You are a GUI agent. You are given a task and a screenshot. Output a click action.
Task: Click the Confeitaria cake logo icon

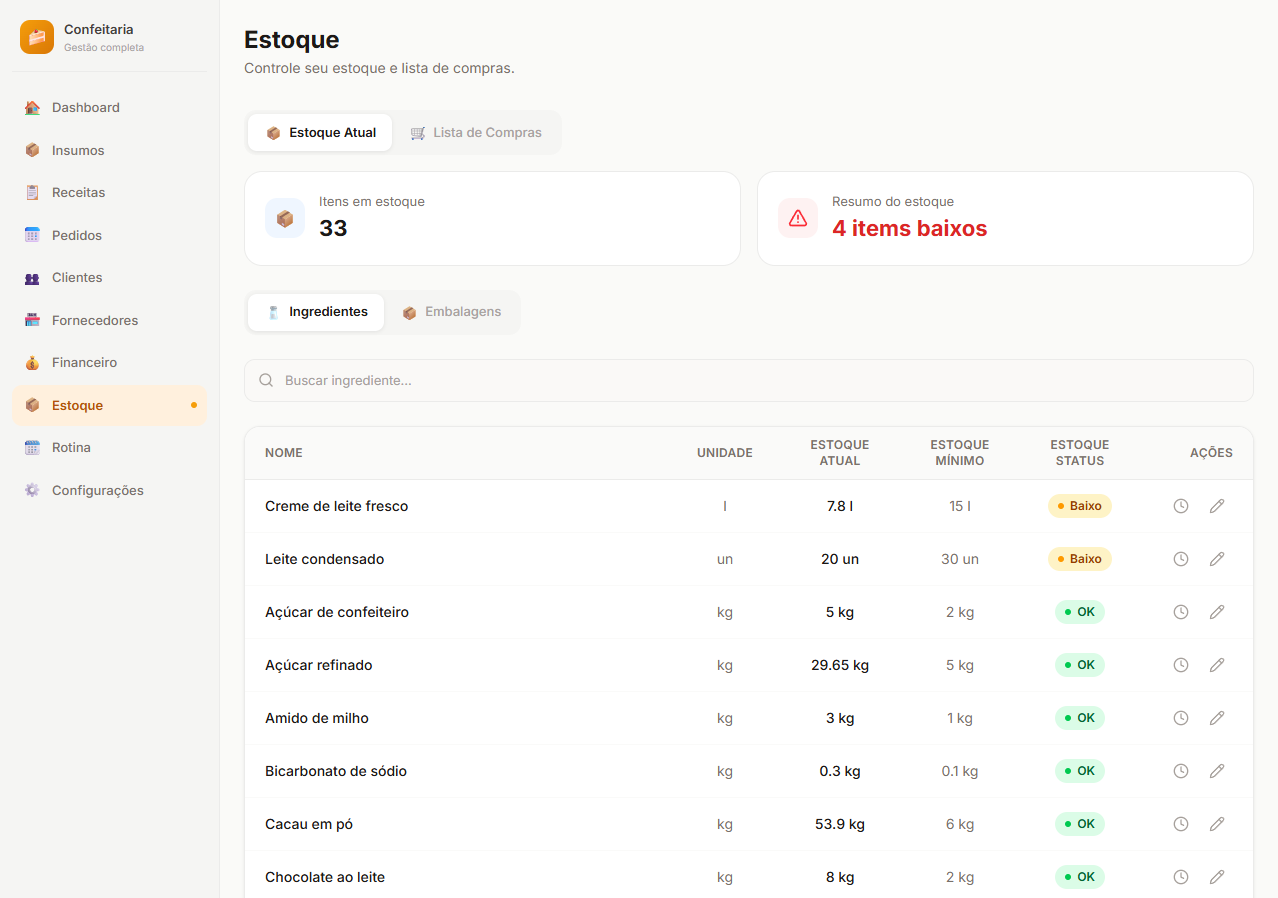tap(37, 37)
